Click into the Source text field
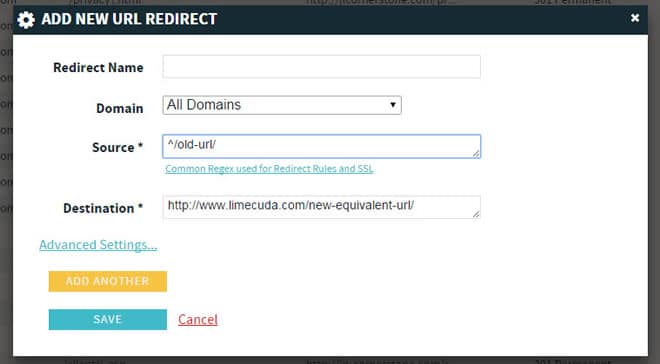Image resolution: width=660 pixels, height=364 pixels. 322,146
